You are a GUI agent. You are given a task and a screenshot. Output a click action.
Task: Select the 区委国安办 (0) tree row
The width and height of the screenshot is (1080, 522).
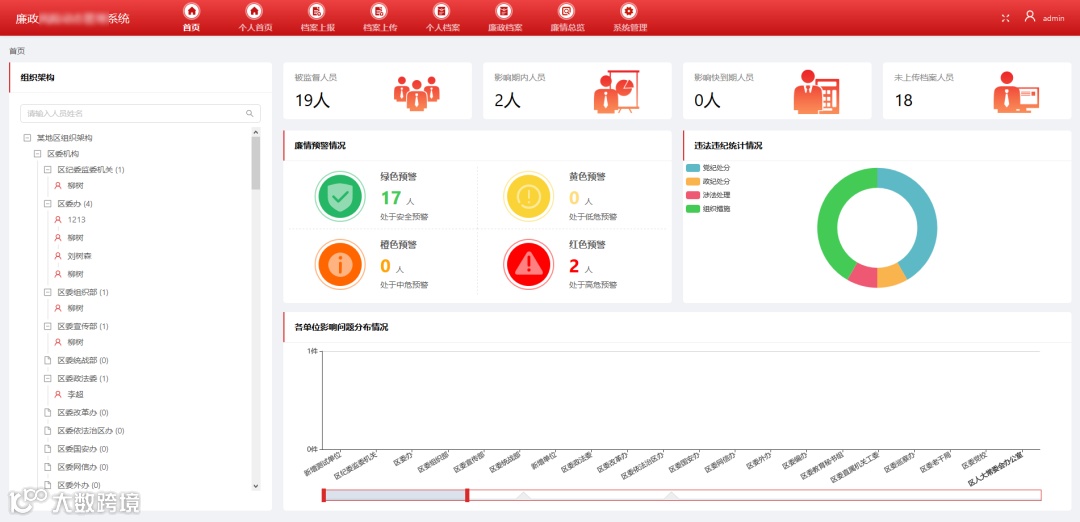(83, 449)
